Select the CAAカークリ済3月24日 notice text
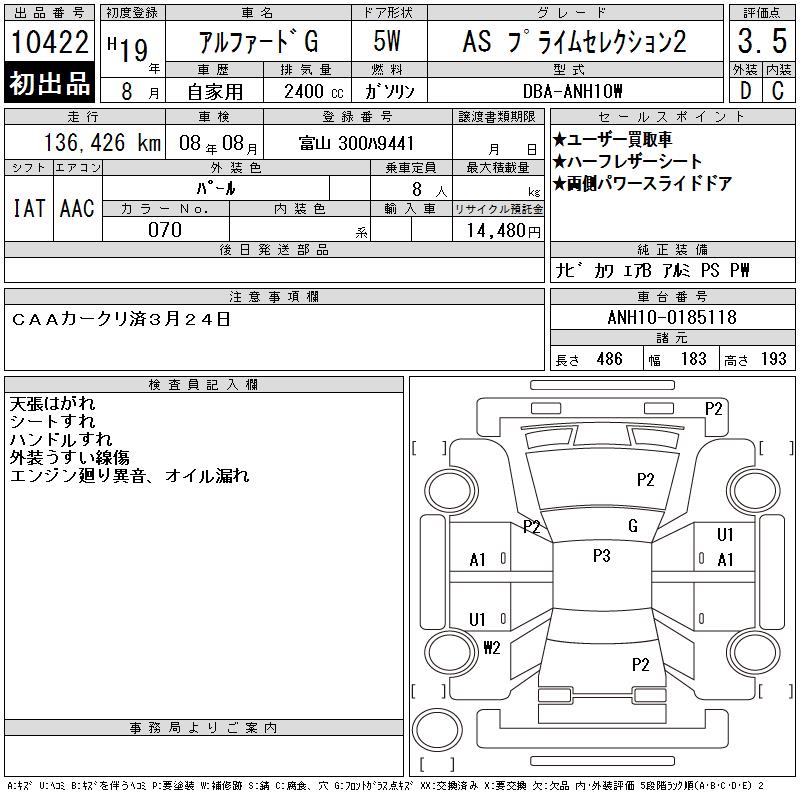The height and width of the screenshot is (800, 800). [121, 319]
